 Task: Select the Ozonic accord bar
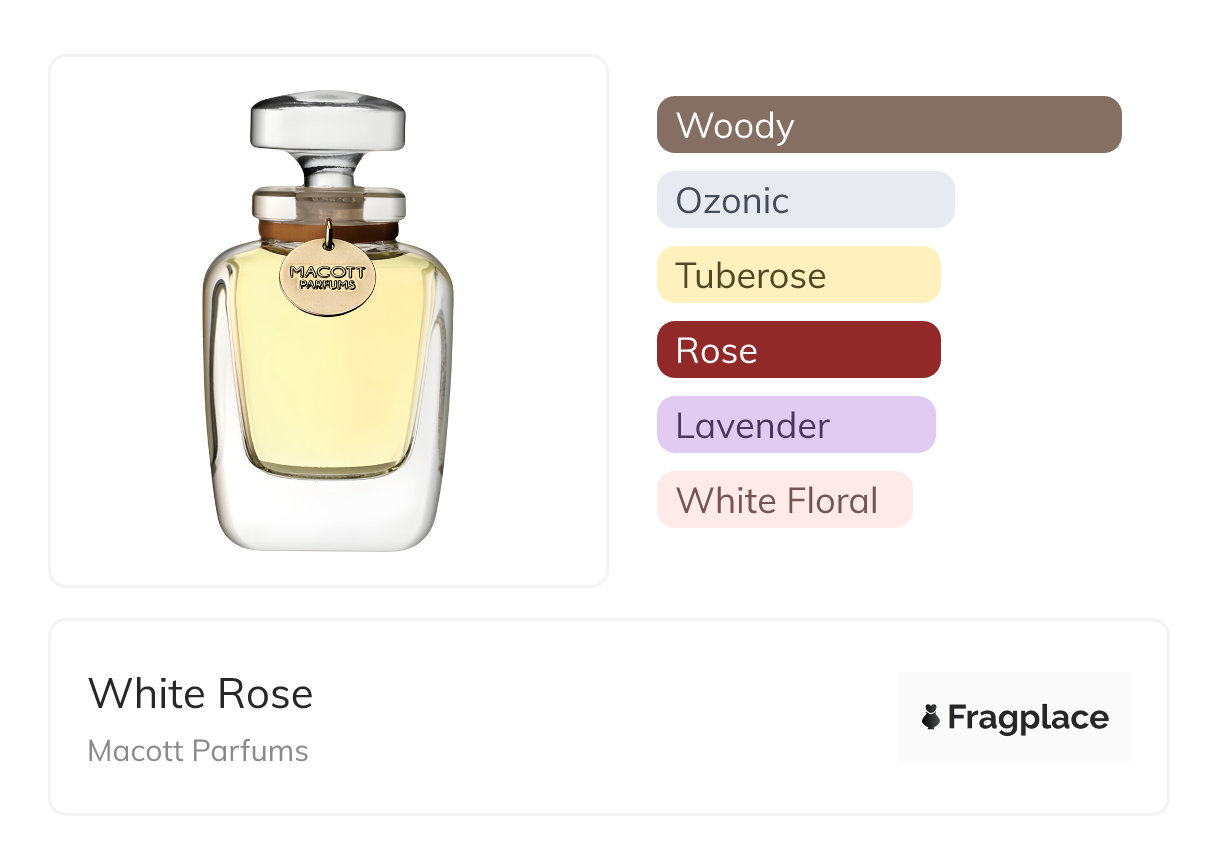(x=805, y=200)
